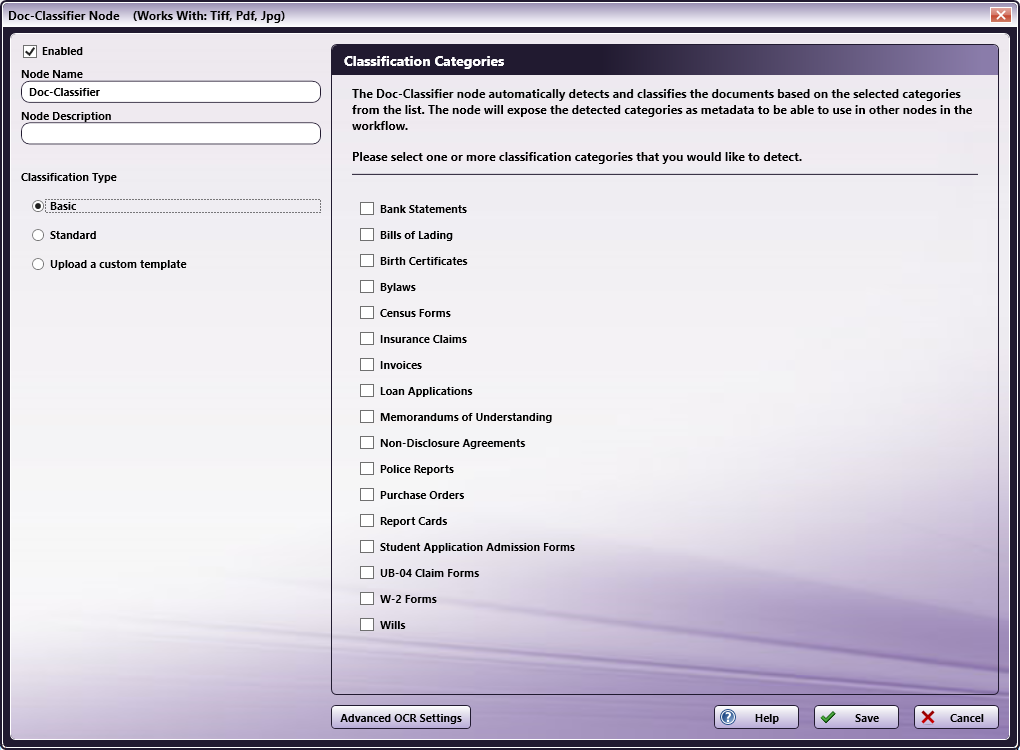Viewport: 1020px width, 750px height.
Task: Click the Node Name label
Action: click(x=52, y=74)
